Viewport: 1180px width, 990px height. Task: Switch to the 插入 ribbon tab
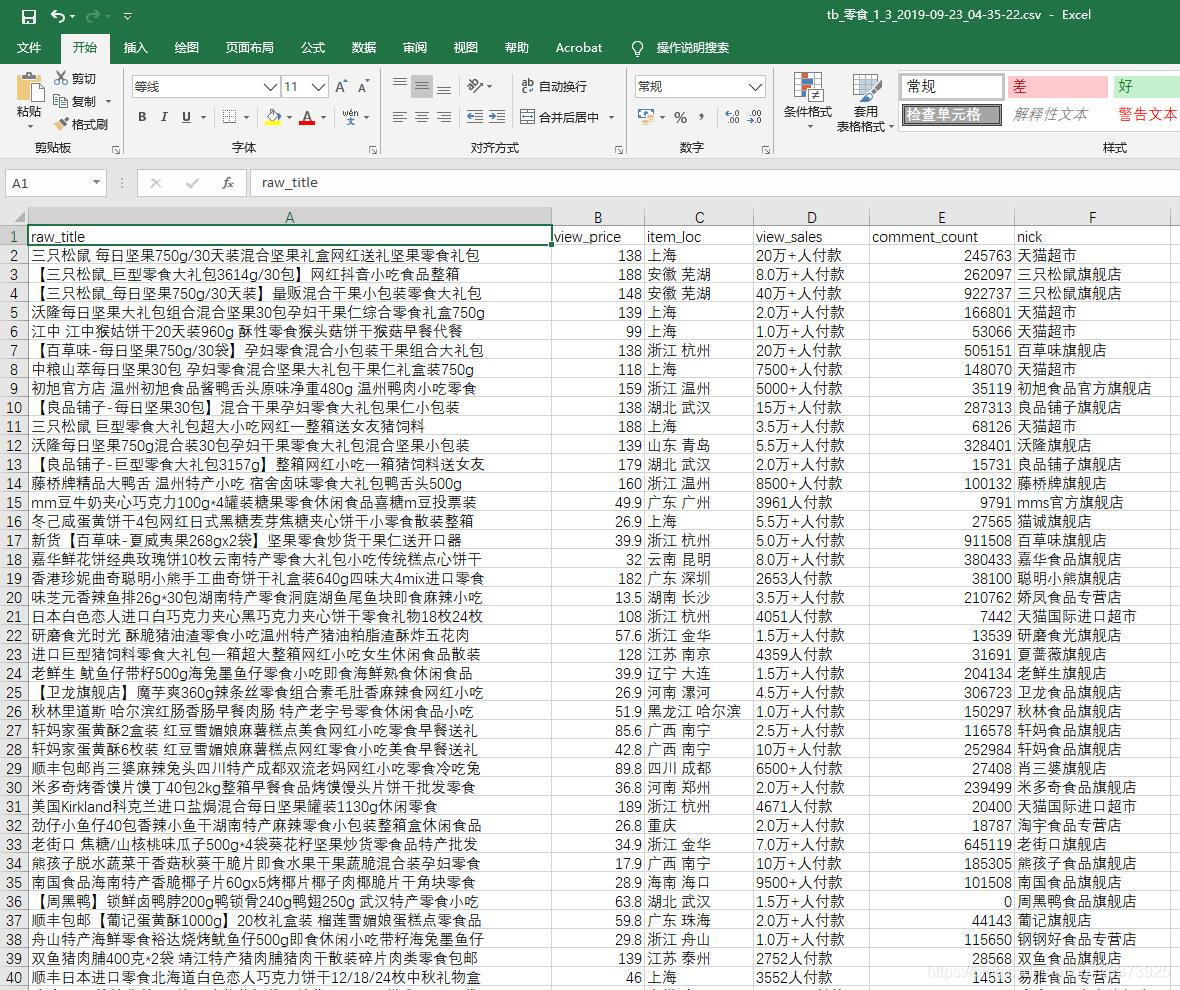click(x=135, y=47)
